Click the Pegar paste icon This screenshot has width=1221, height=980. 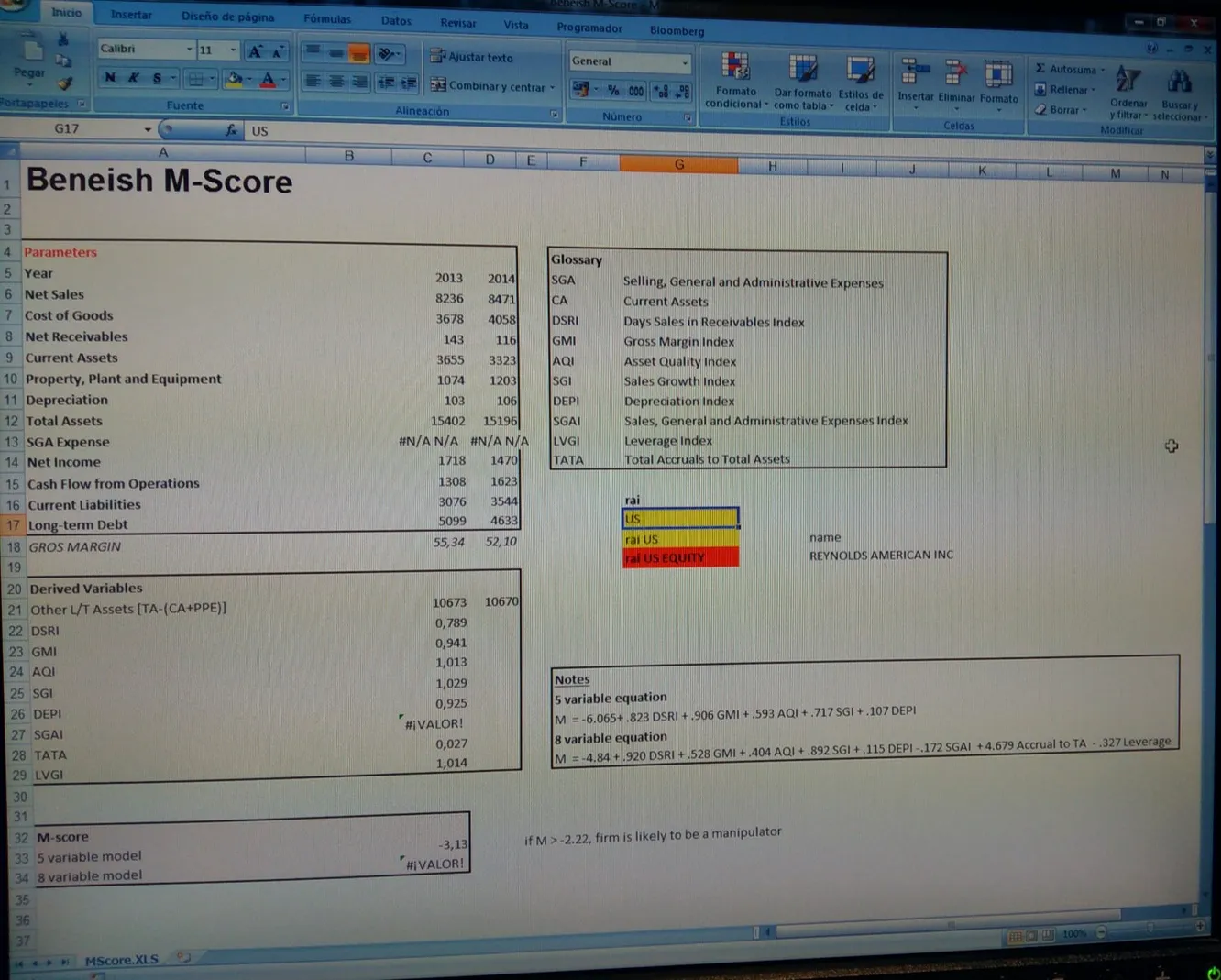click(x=31, y=53)
